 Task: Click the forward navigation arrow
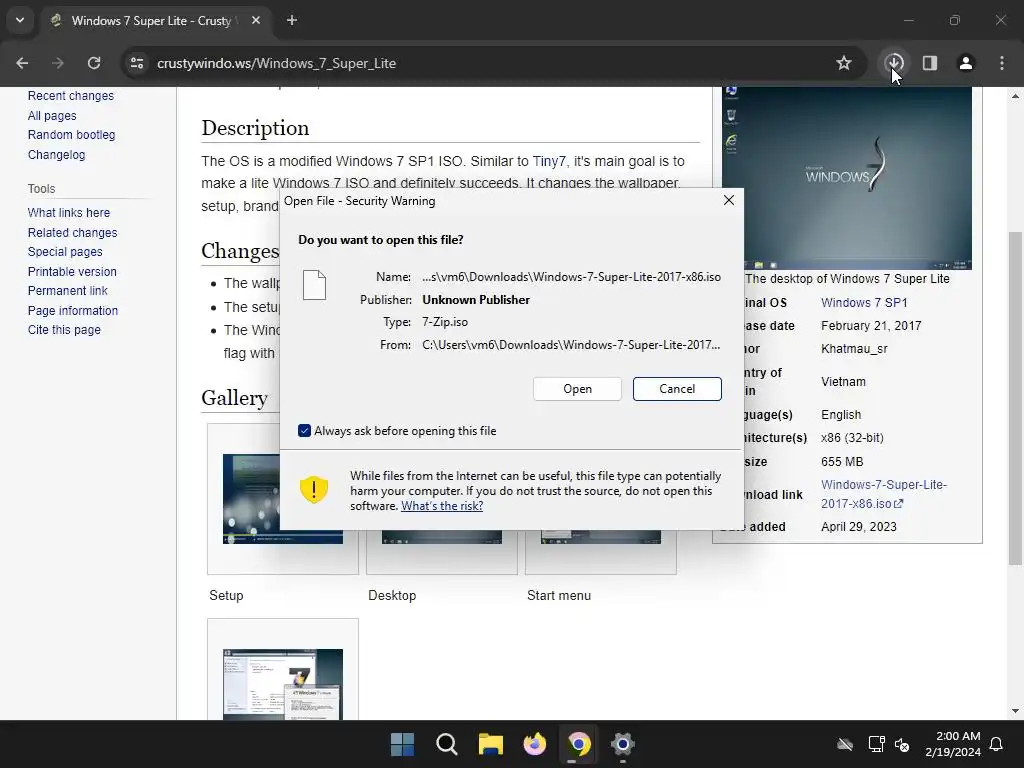click(58, 63)
